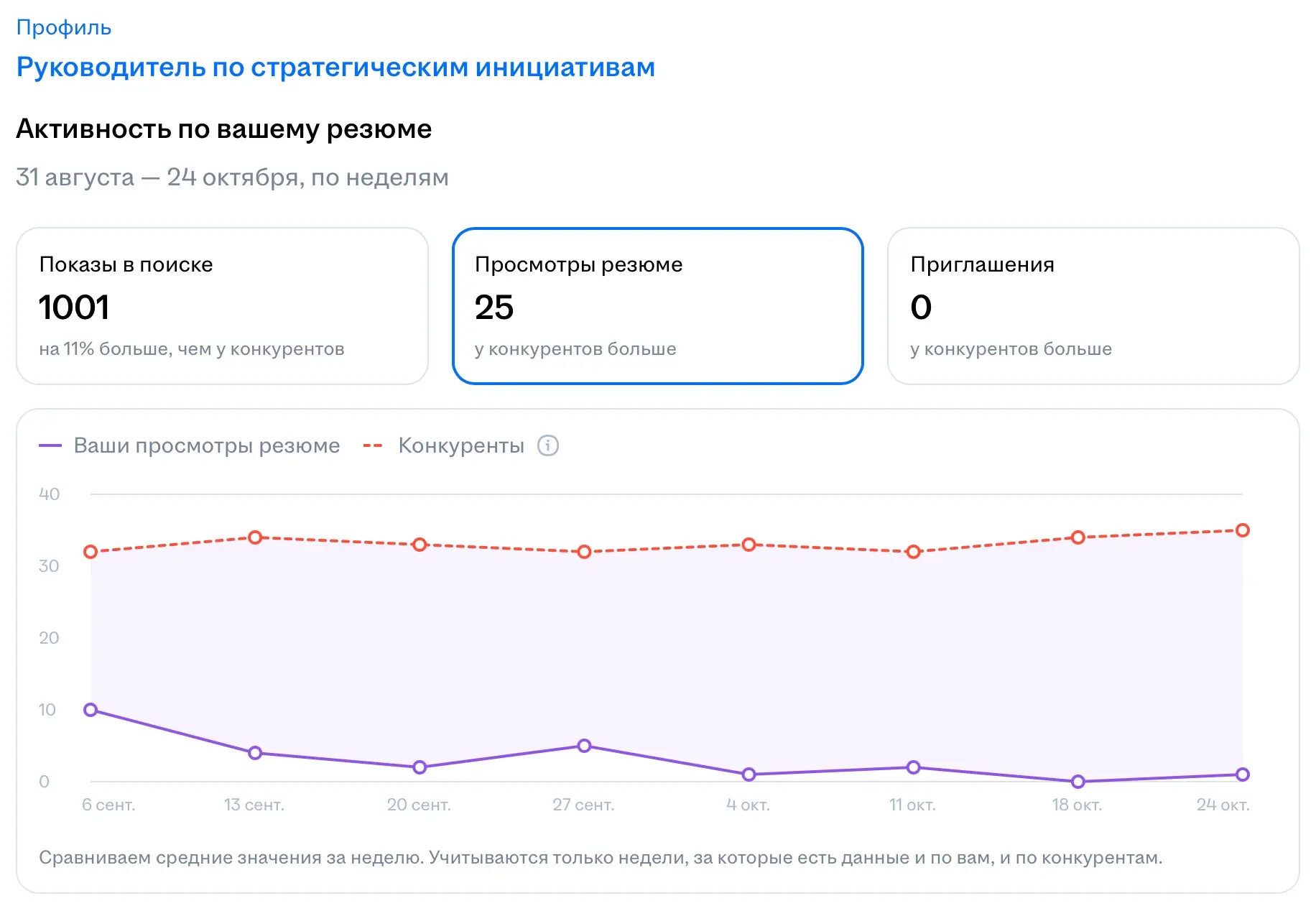The image size is (1316, 911).
Task: Click the purple data point for 24 окт.
Action: [1243, 774]
